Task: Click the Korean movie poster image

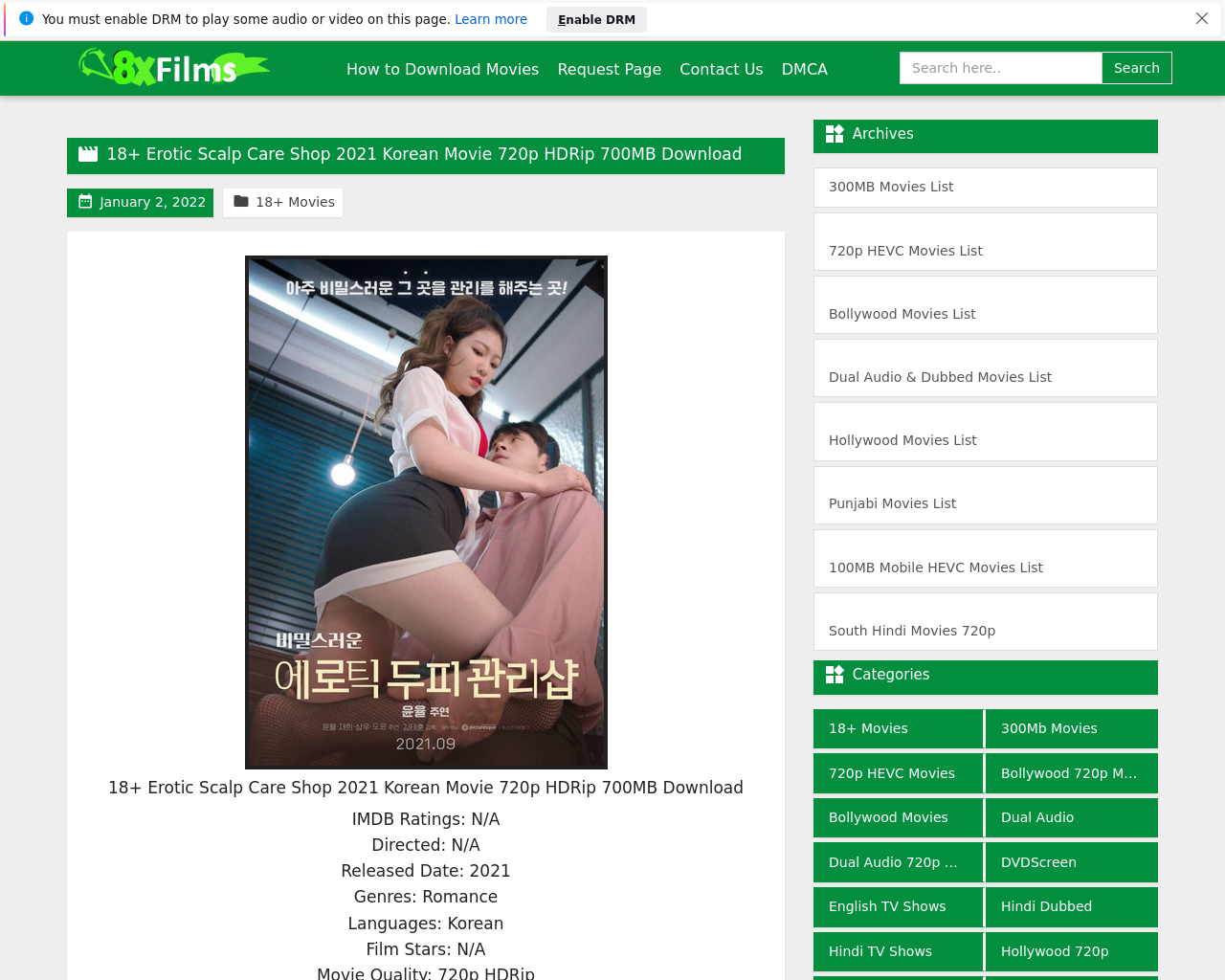Action: point(426,512)
